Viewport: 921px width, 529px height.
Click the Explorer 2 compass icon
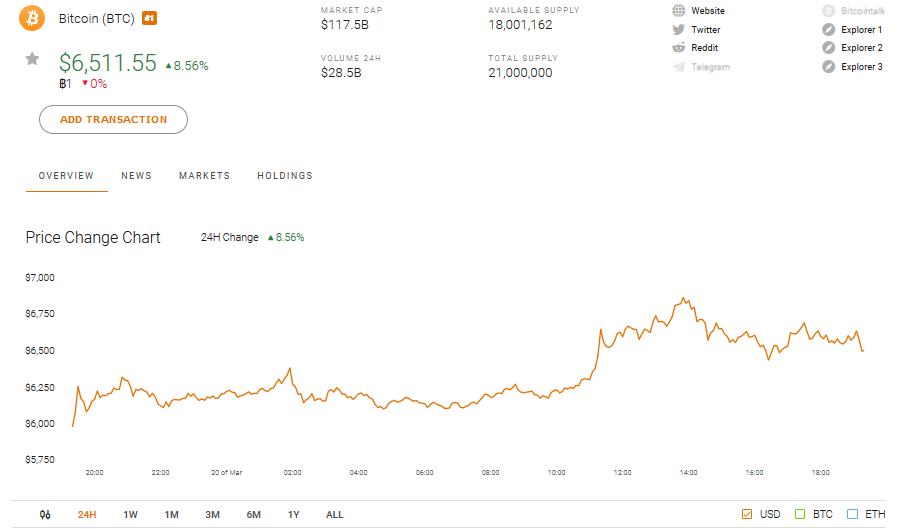pyautogui.click(x=828, y=48)
